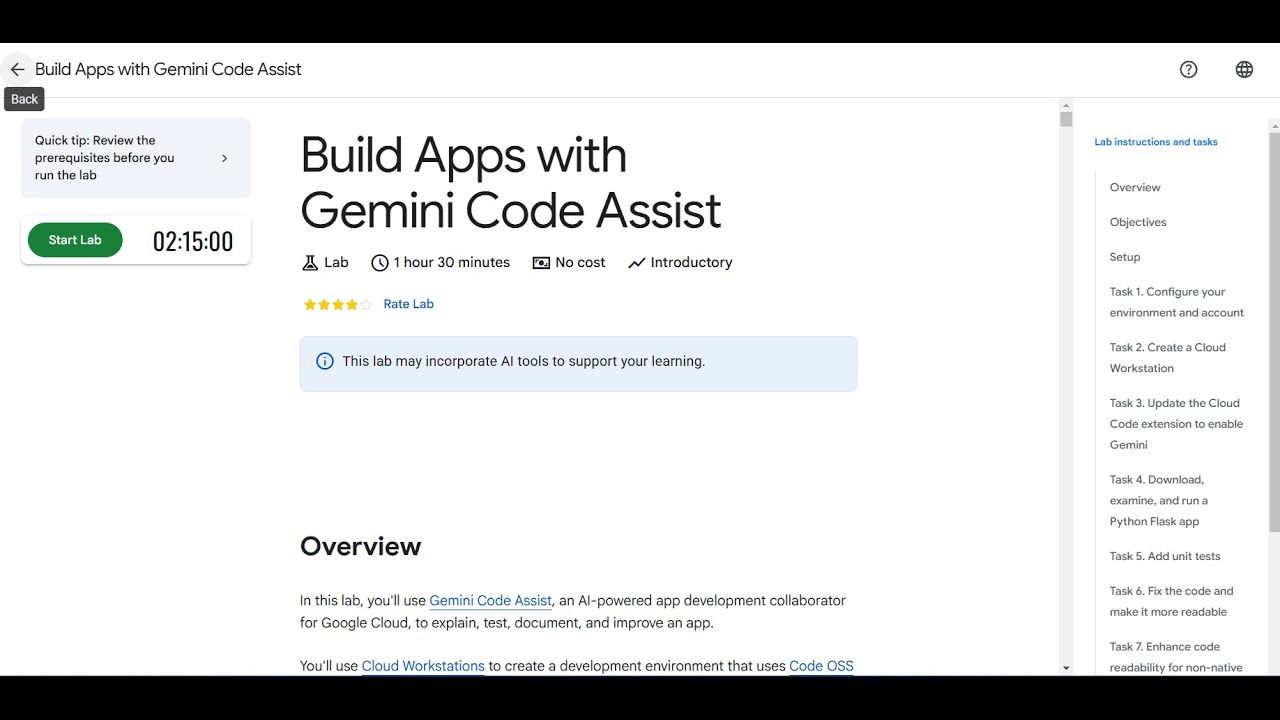1280x720 pixels.
Task: Jump to Setup in lab outline
Action: pyautogui.click(x=1125, y=257)
